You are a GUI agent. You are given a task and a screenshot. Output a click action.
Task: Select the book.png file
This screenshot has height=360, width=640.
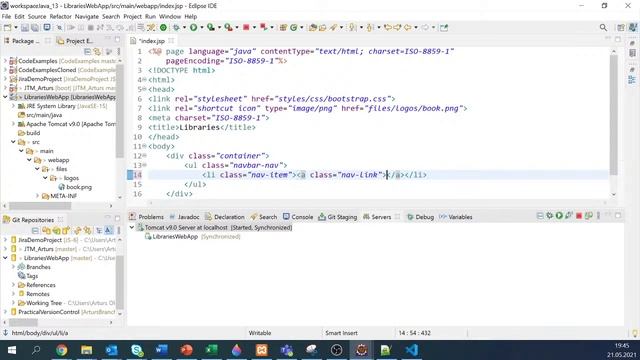click(75, 187)
